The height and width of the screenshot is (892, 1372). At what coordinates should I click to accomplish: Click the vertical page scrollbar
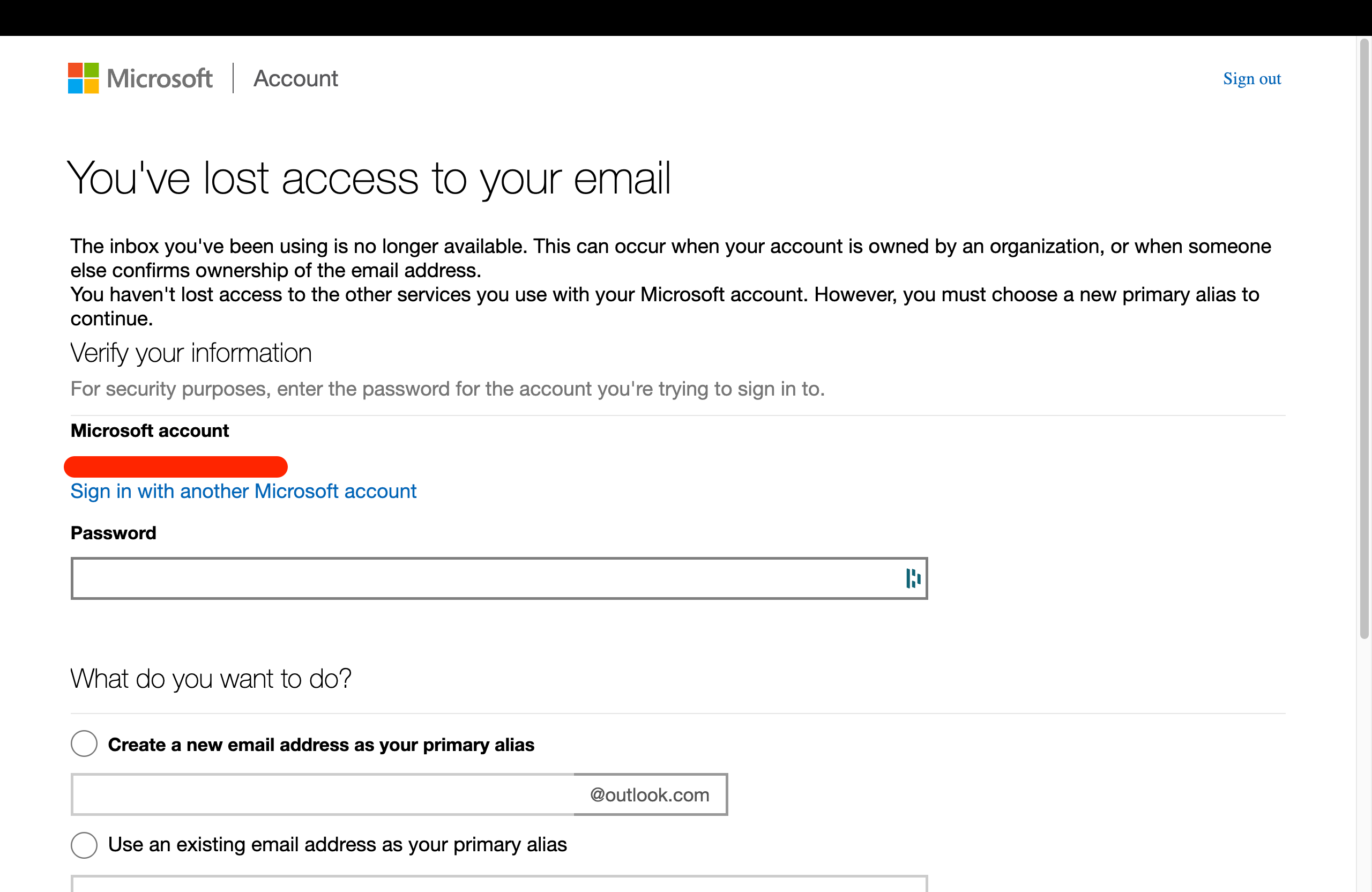pos(1363,339)
